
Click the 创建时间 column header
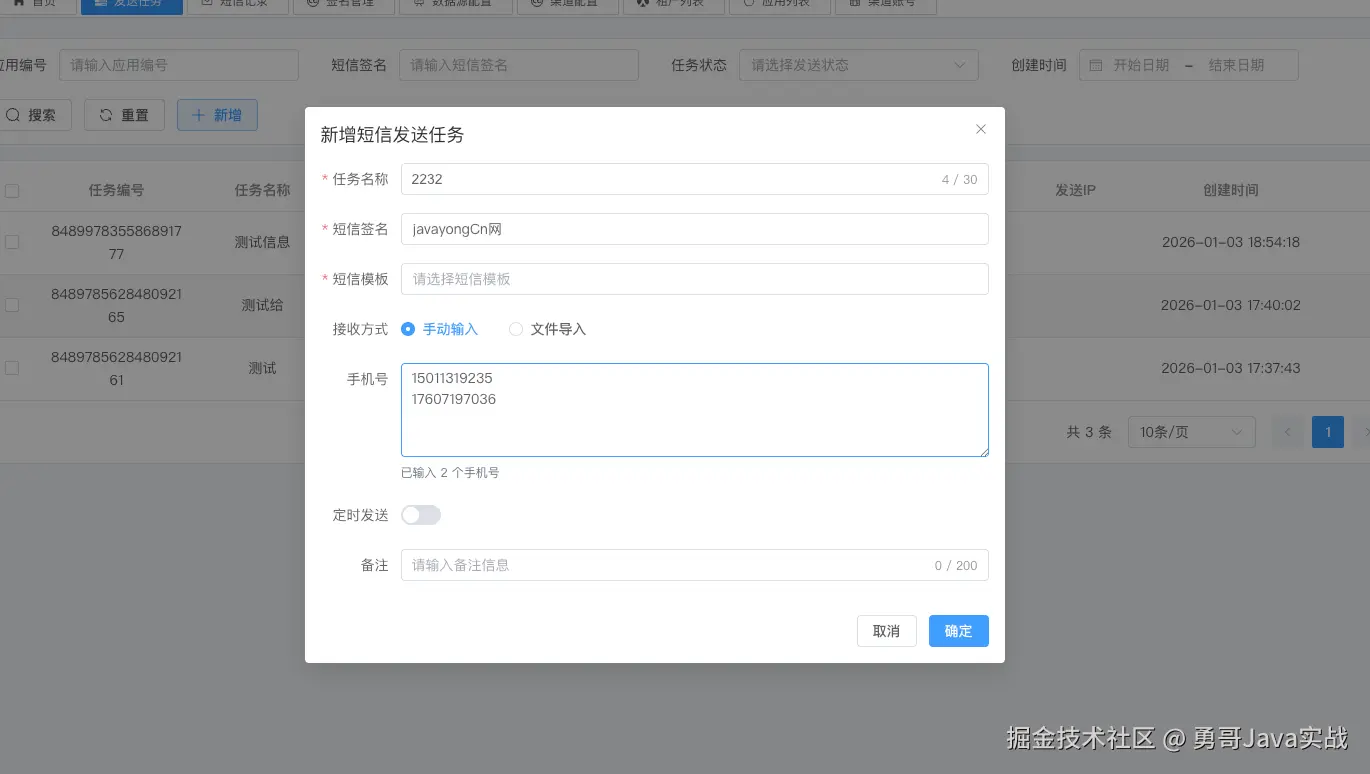[1231, 190]
